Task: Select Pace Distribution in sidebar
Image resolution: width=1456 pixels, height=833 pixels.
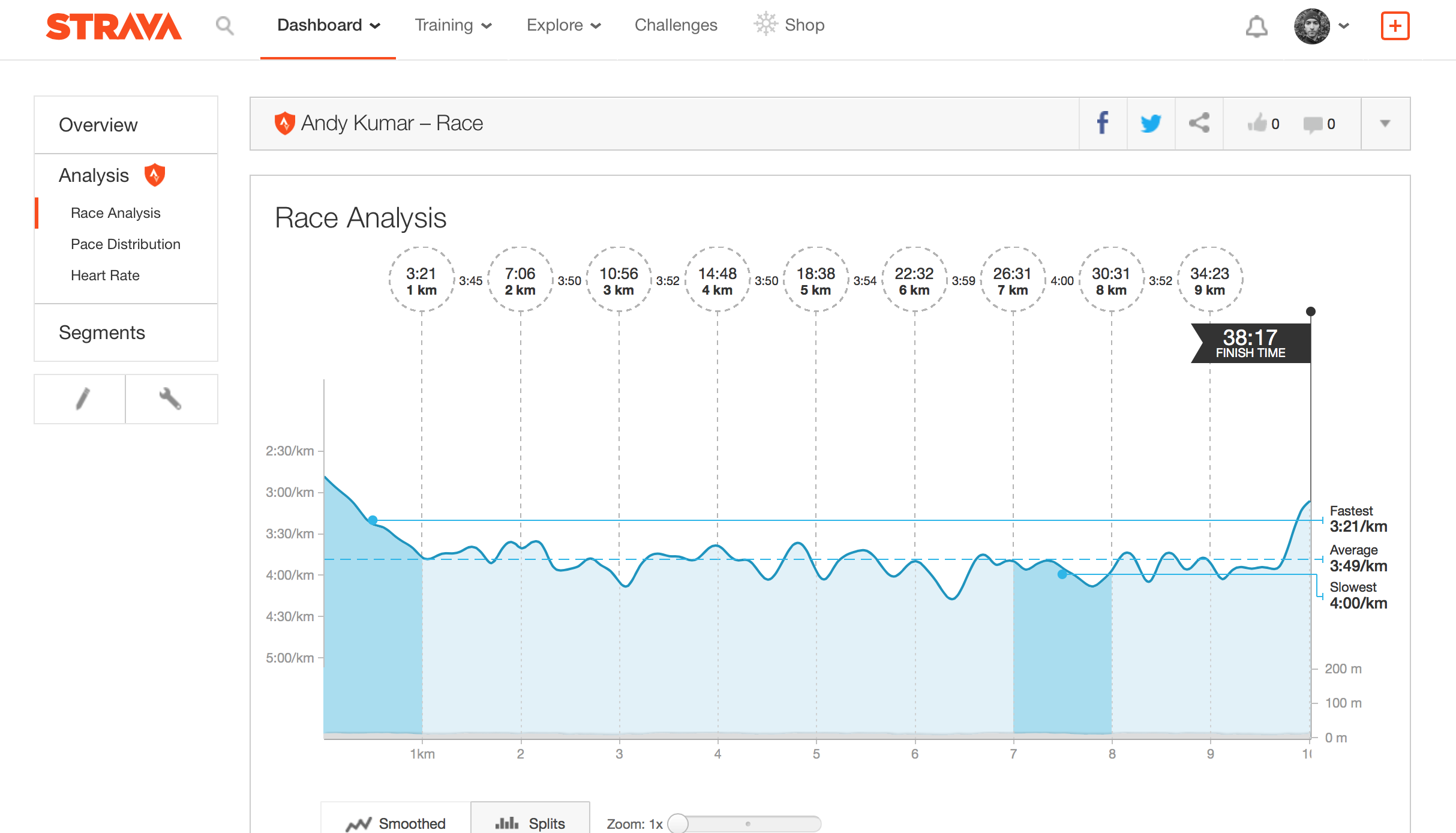Action: click(125, 244)
